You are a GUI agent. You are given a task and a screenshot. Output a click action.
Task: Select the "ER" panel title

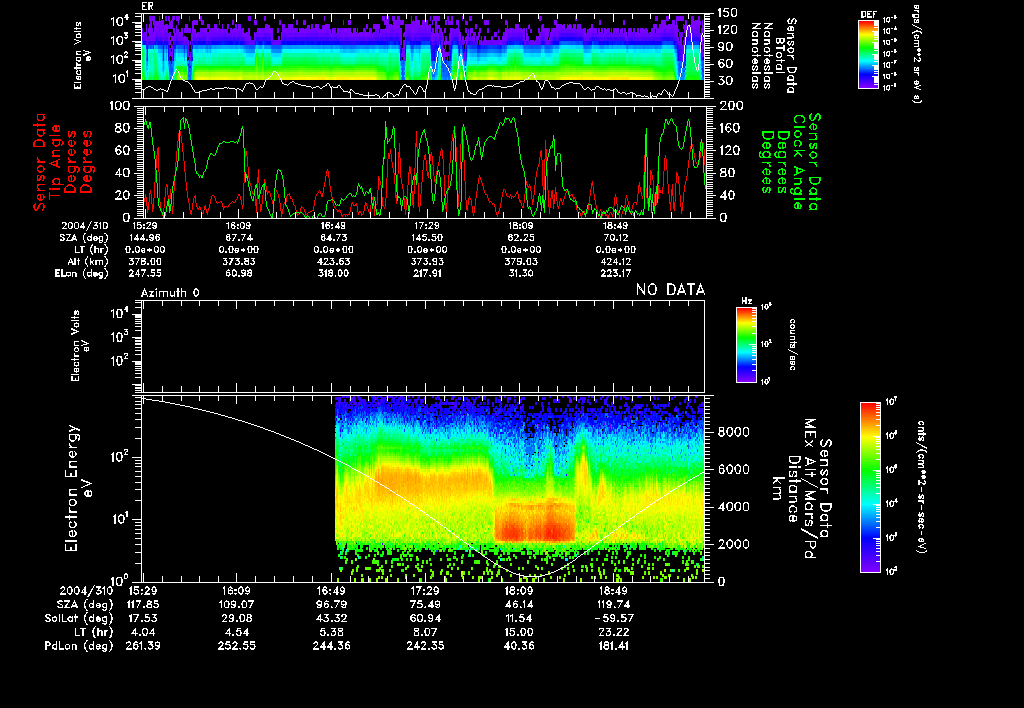(x=147, y=7)
